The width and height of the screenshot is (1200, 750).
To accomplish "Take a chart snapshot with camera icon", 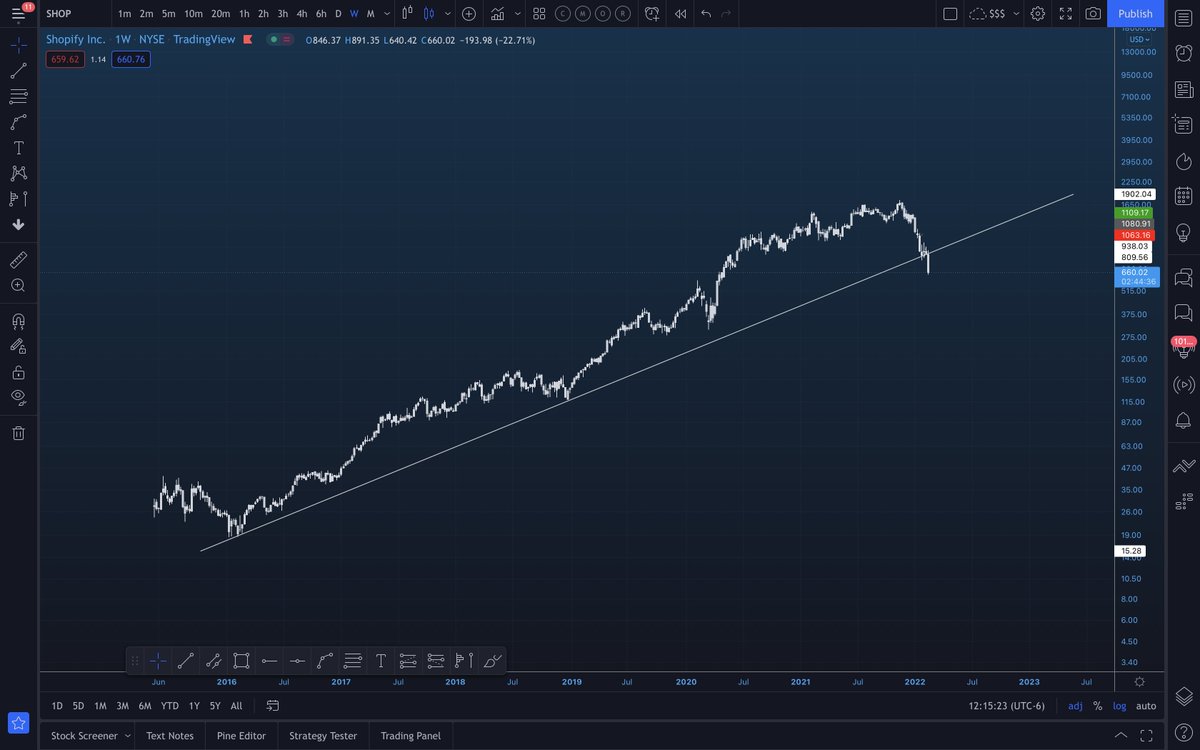I will coord(1093,14).
